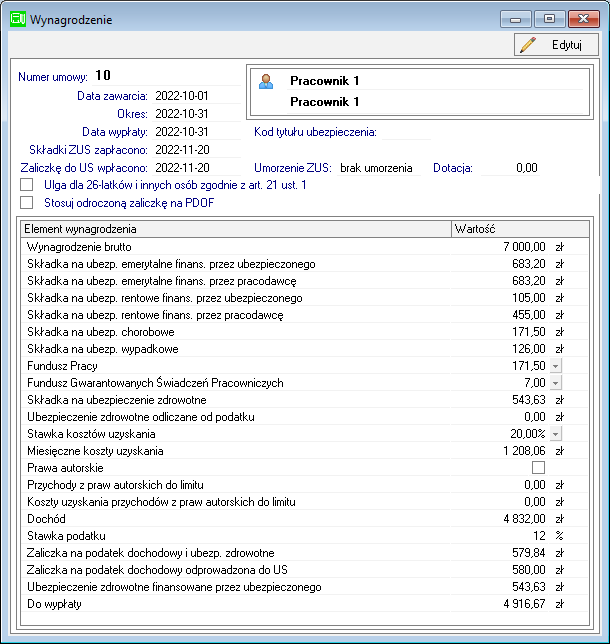This screenshot has height=644, width=610.
Task: Click the green app icon in title bar
Action: tap(18, 19)
